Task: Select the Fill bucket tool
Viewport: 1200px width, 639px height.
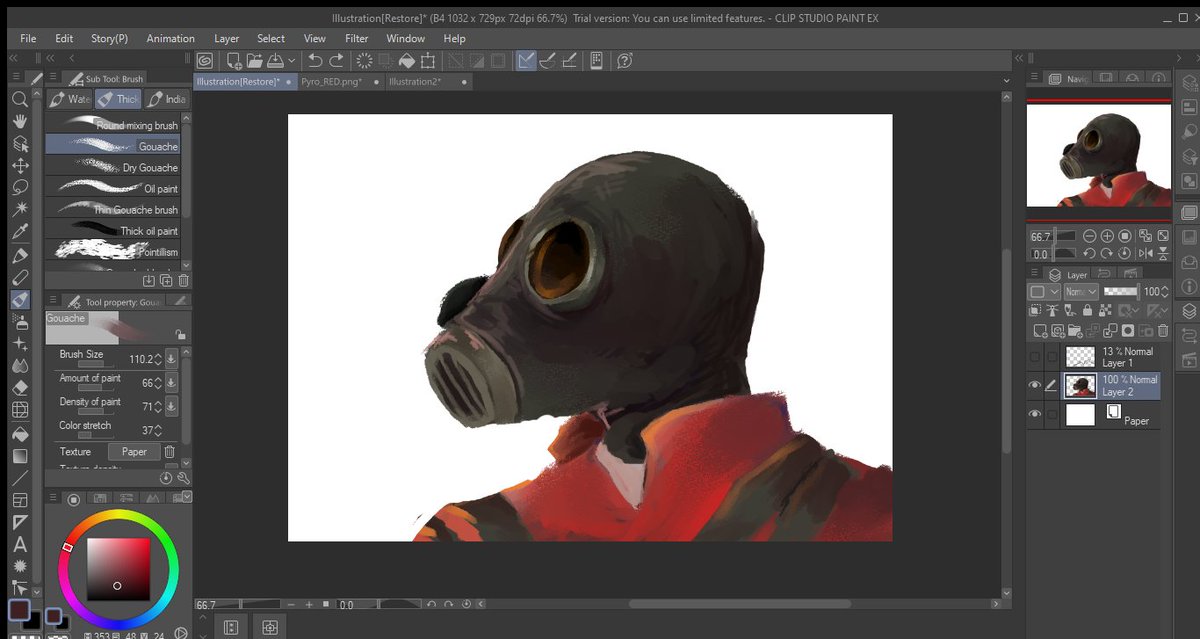Action: 19,434
